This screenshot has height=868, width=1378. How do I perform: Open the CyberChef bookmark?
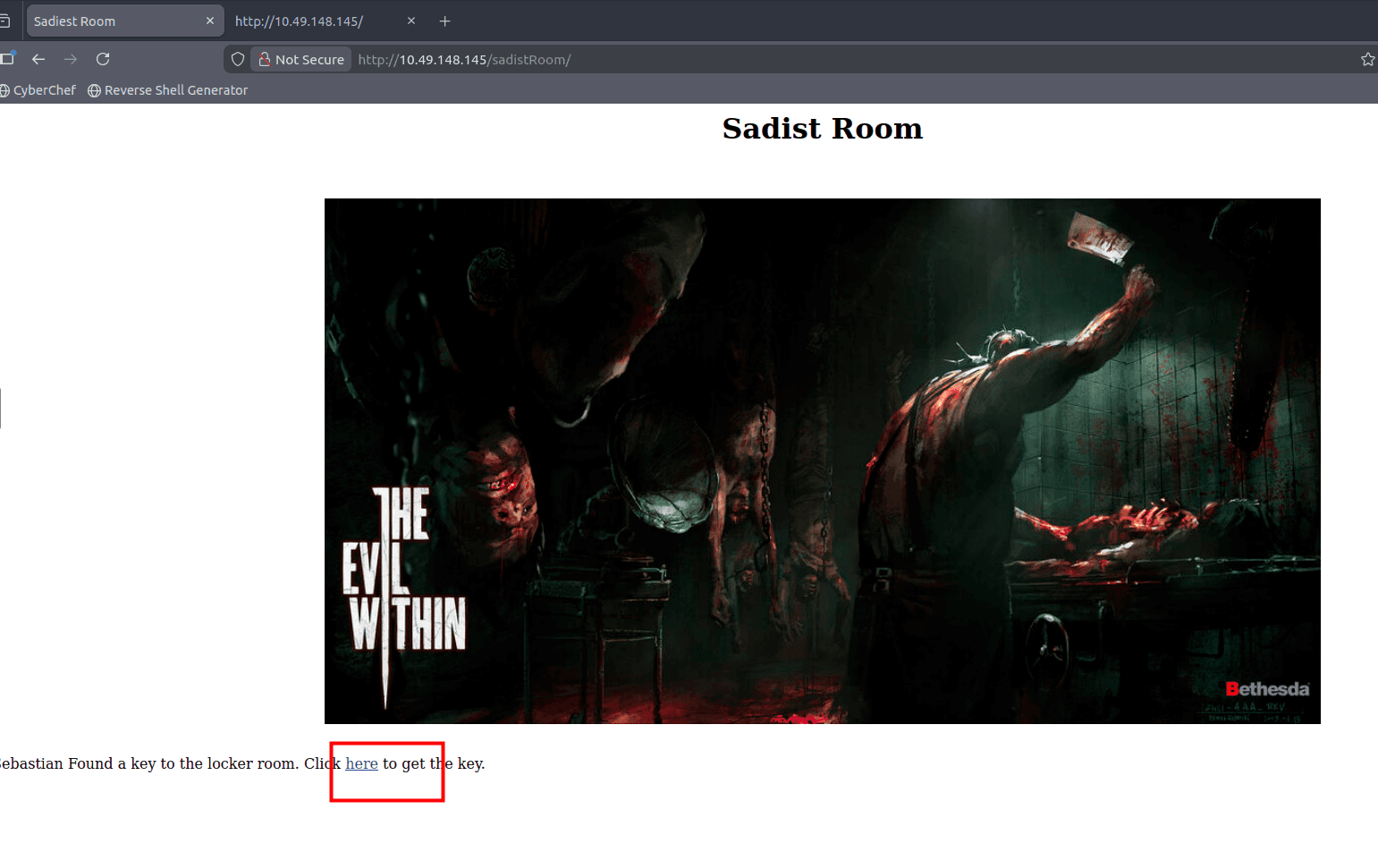[38, 90]
